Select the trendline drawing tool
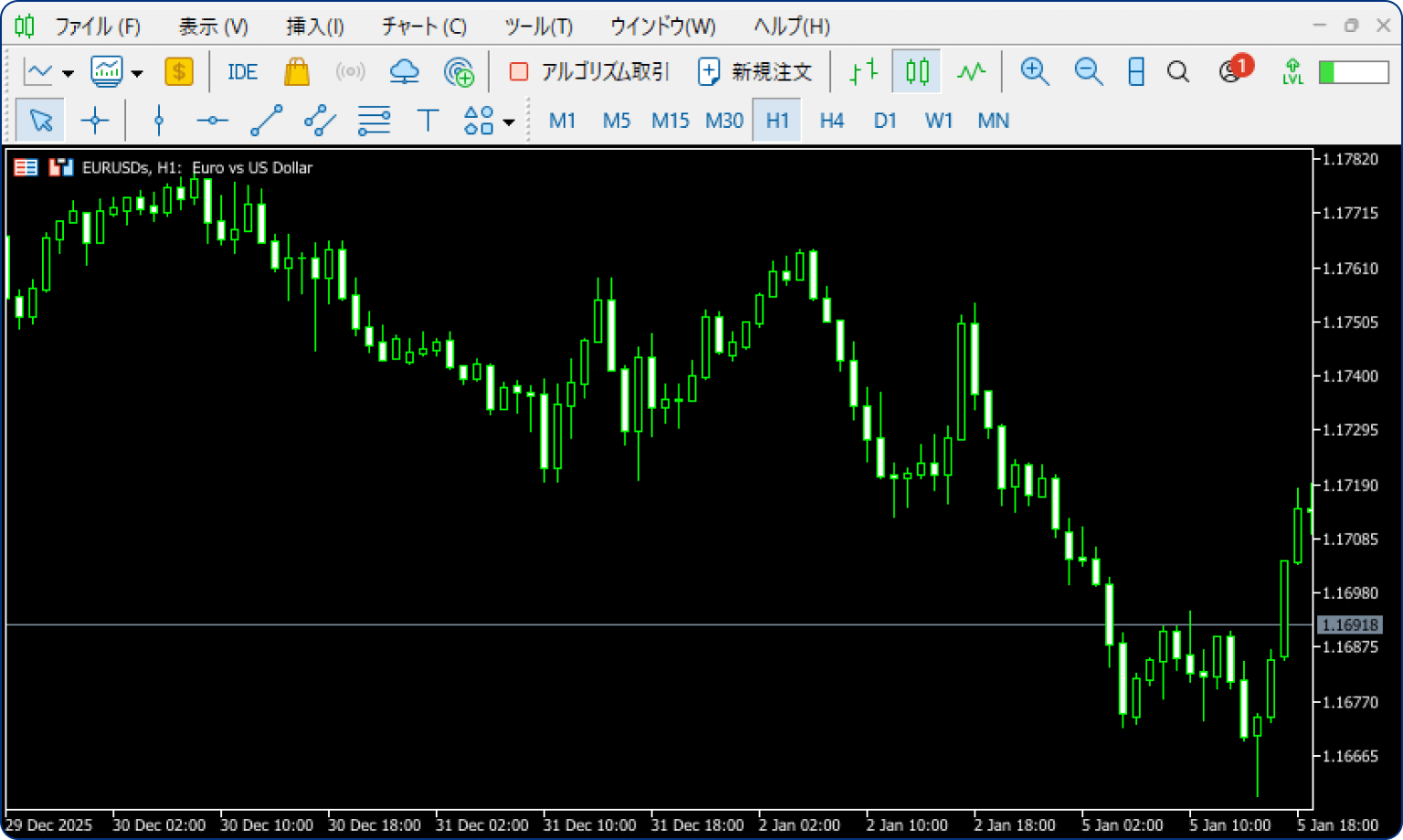This screenshot has width=1403, height=840. coord(266,121)
